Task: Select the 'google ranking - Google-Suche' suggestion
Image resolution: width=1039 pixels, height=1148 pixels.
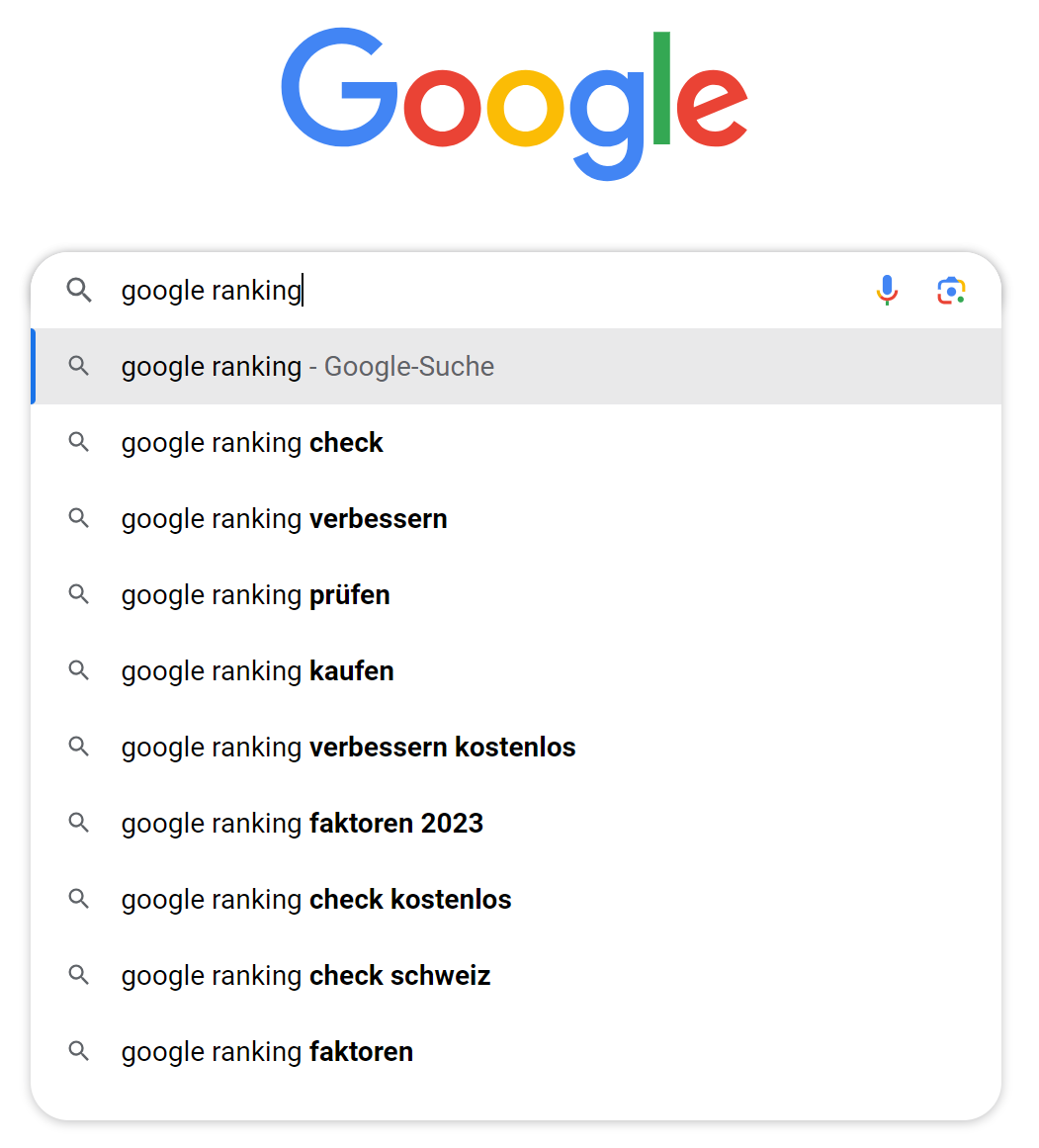Action: 307,367
